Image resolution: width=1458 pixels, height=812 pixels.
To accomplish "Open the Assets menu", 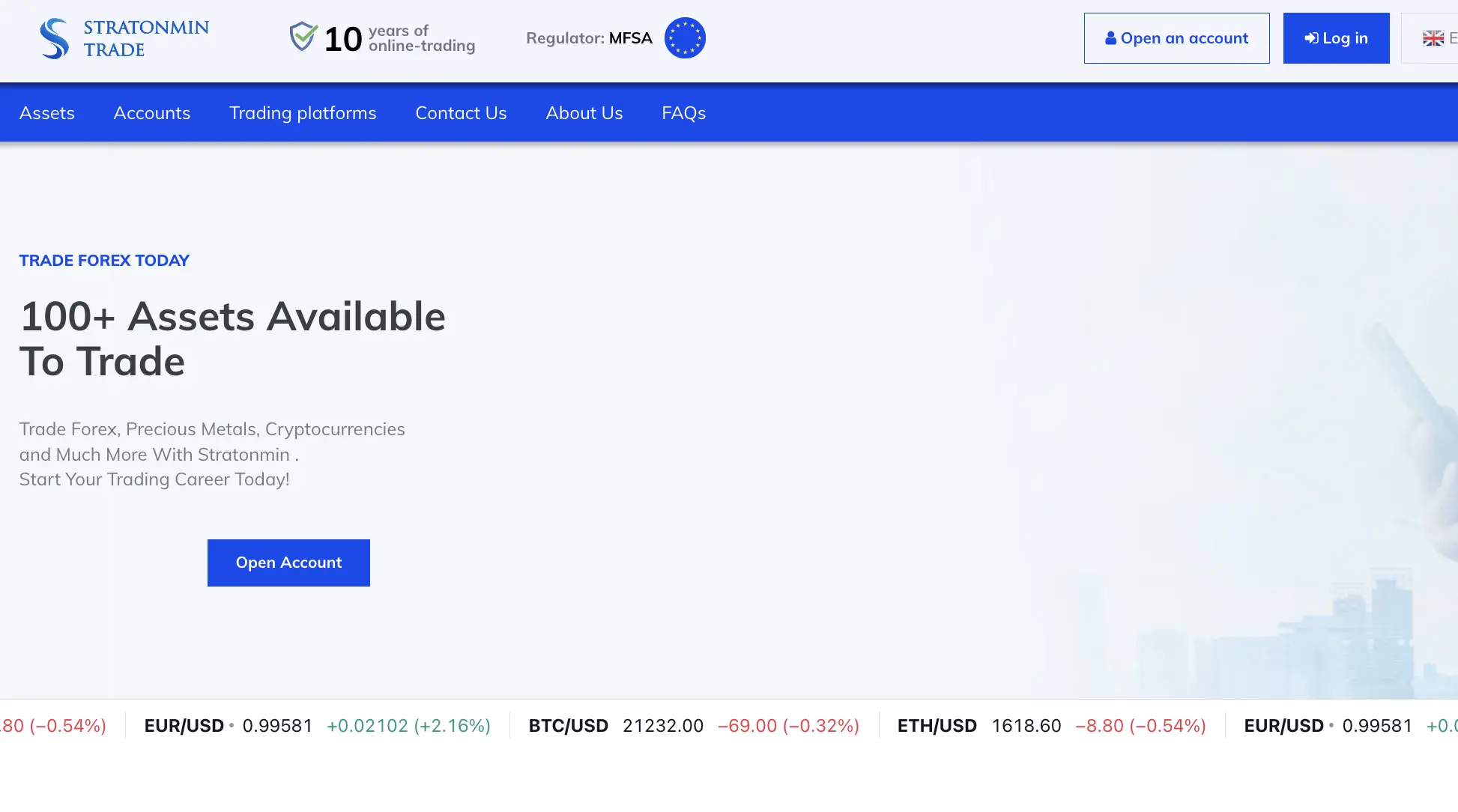I will [x=47, y=113].
